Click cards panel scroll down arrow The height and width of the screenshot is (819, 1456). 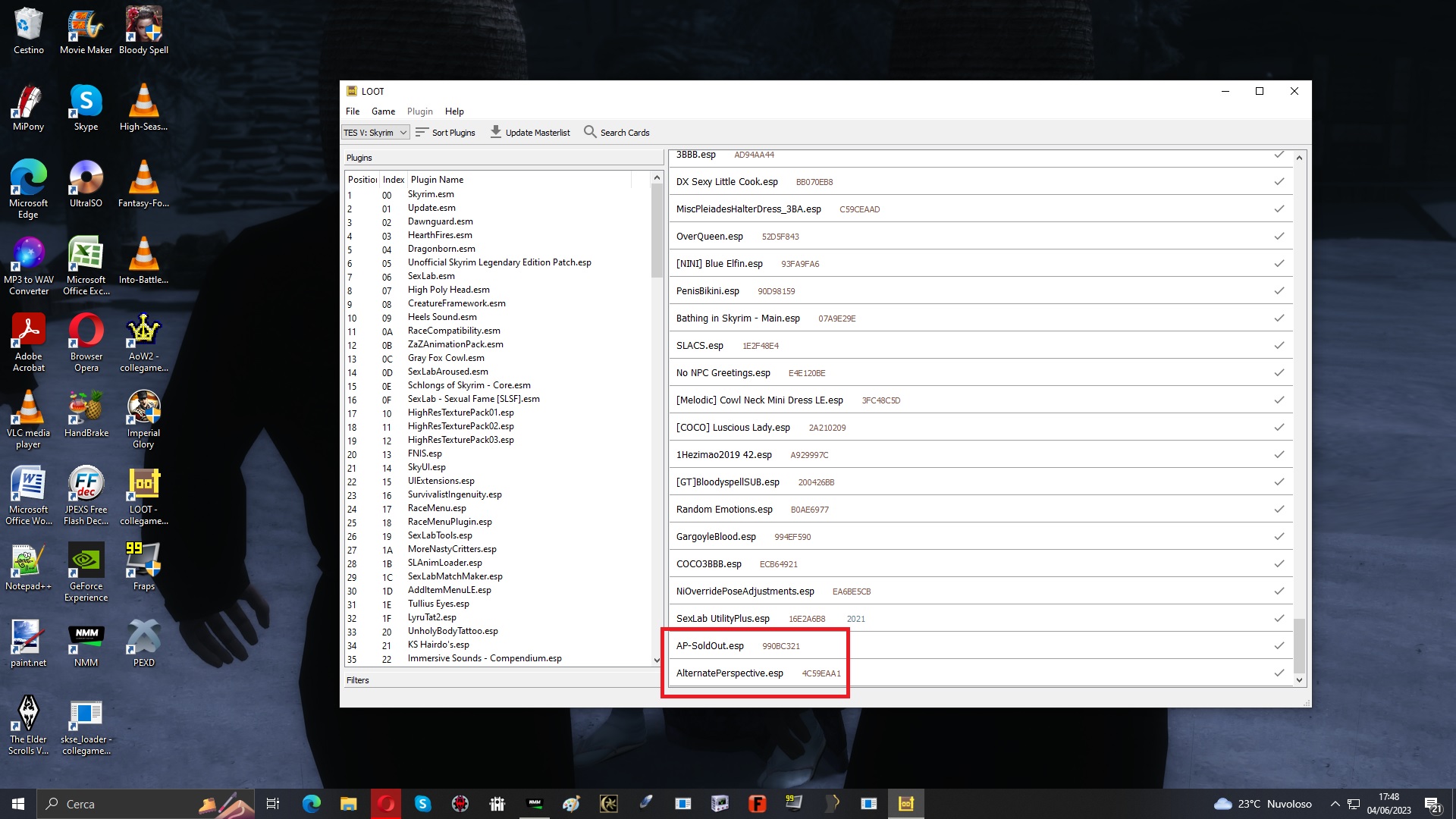(x=1299, y=680)
